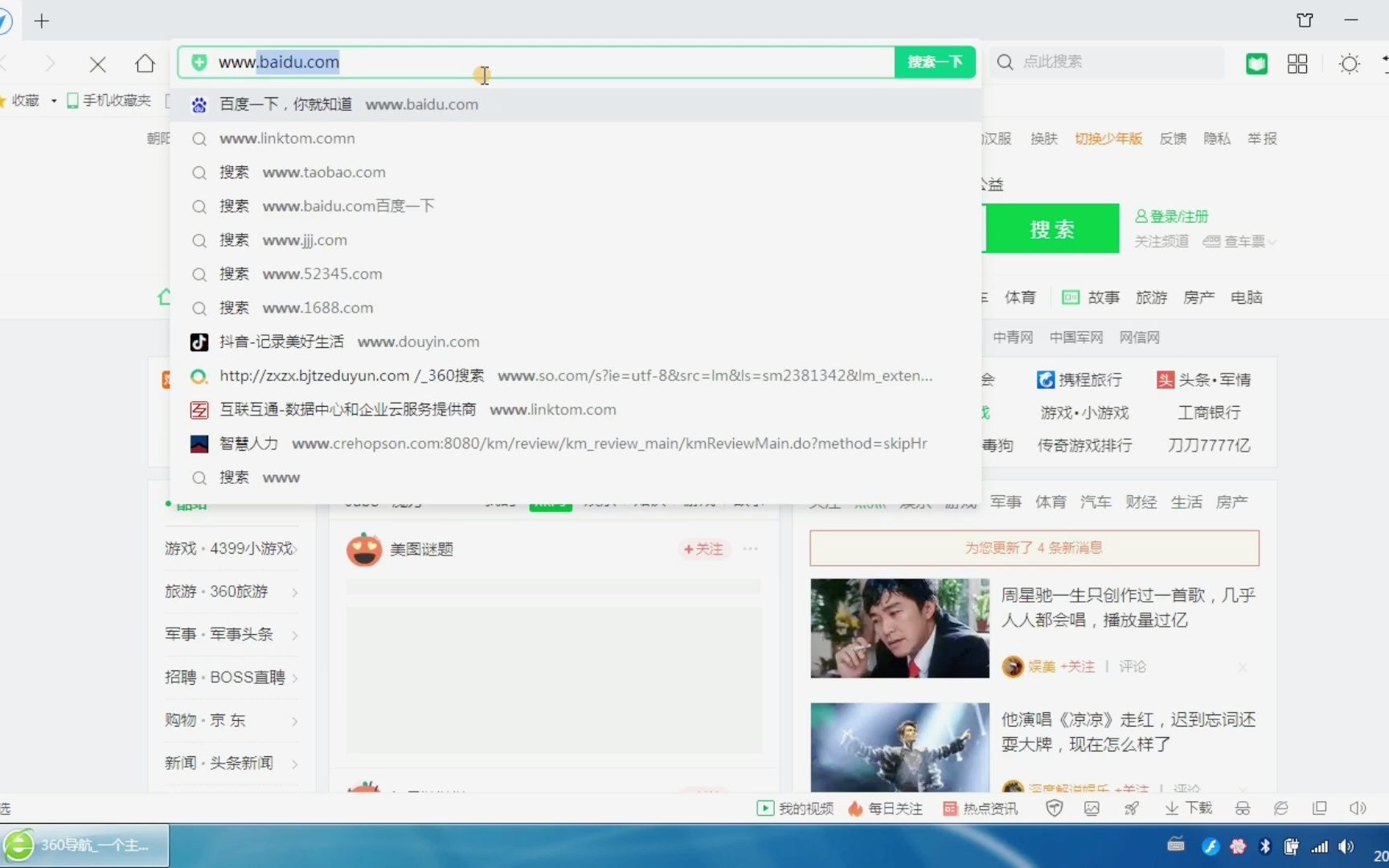Expand the 游戏·4399小游戏 row arrow
Screen dimensions: 1389x868
[x=295, y=550]
